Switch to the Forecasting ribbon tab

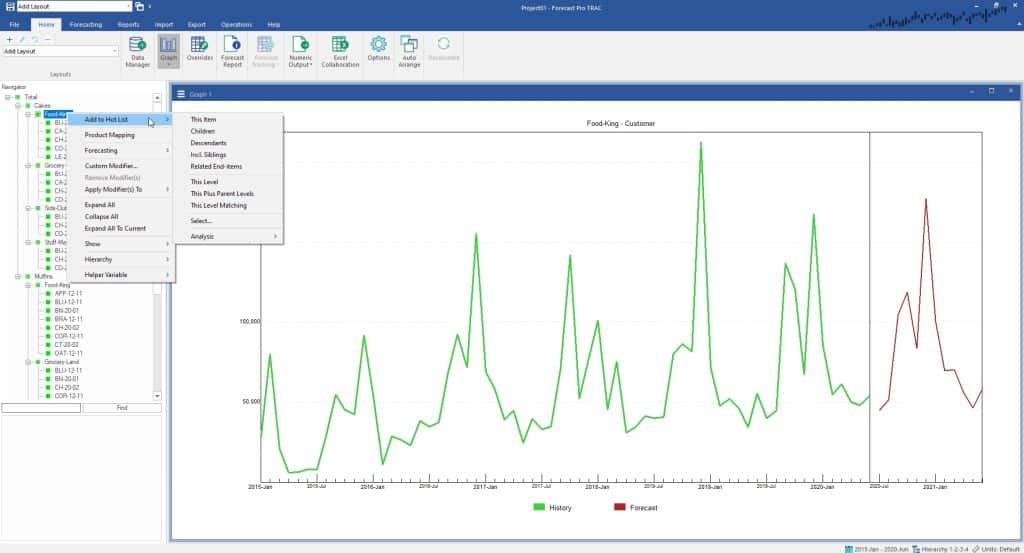86,23
